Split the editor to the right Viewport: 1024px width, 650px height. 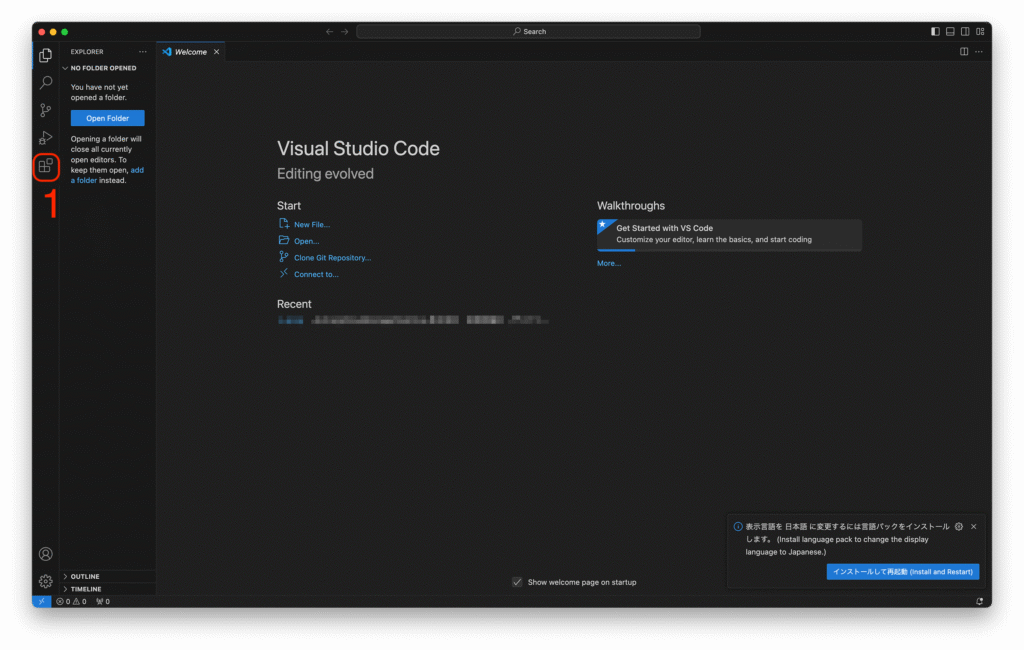tap(964, 52)
